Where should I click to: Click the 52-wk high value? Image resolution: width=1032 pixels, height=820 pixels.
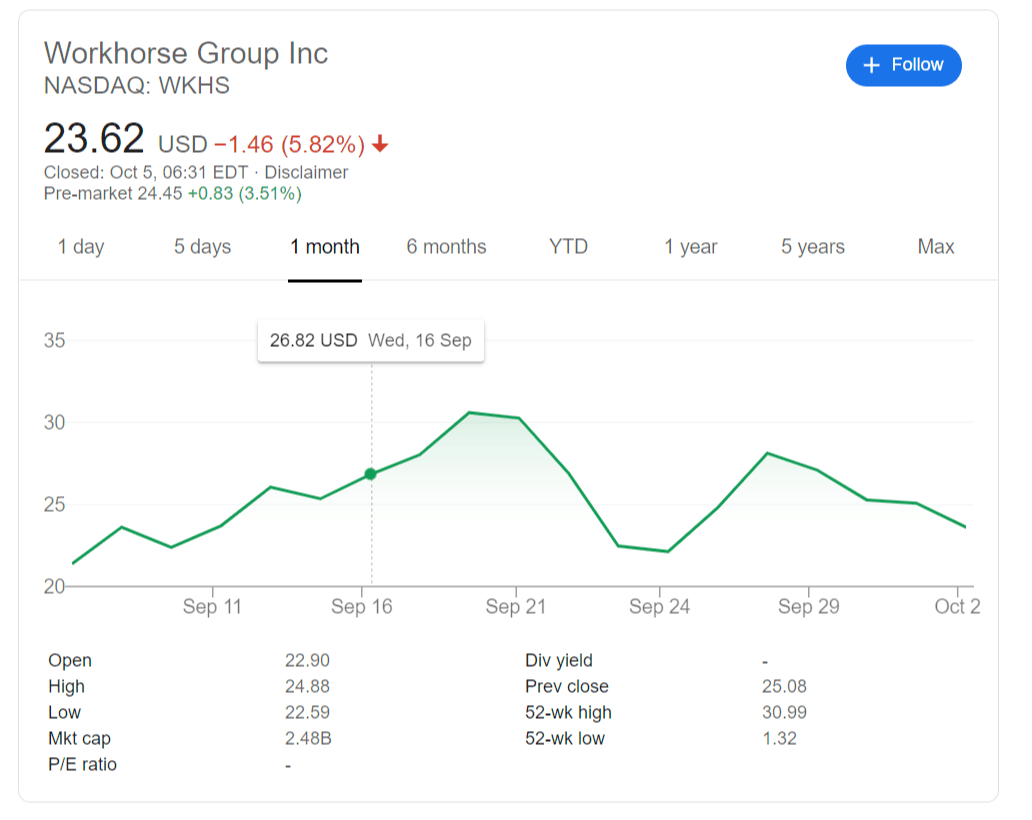(784, 713)
